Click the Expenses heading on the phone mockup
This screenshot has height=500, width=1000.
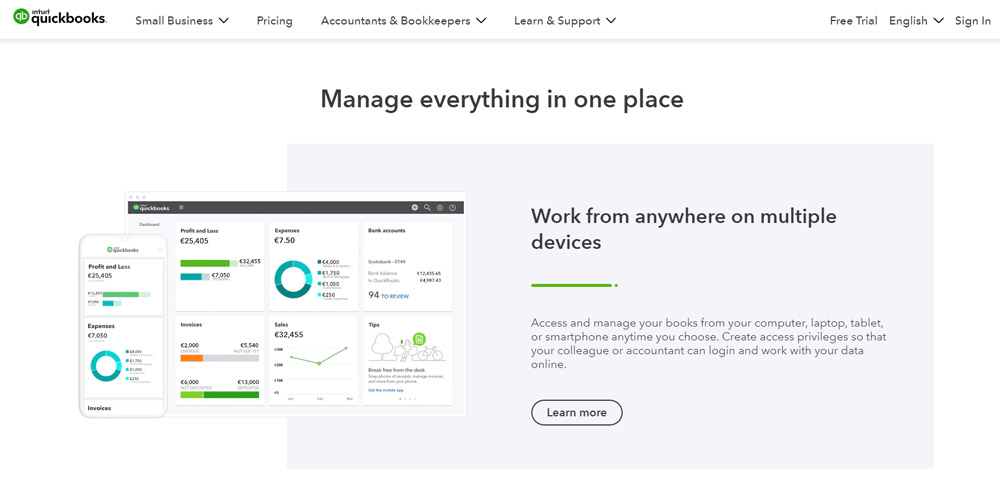click(x=101, y=326)
